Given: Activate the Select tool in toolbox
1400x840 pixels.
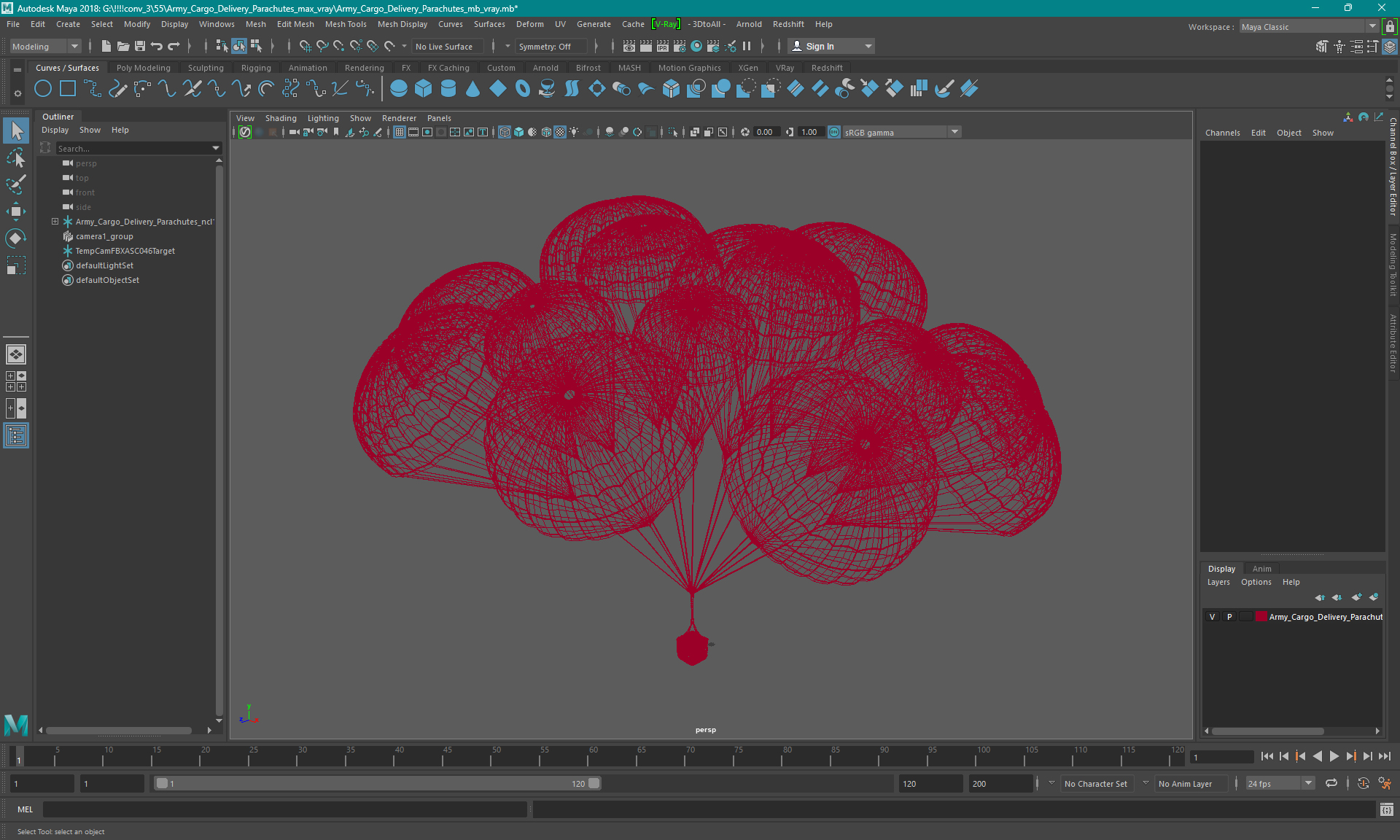Looking at the screenshot, I should point(16,131).
